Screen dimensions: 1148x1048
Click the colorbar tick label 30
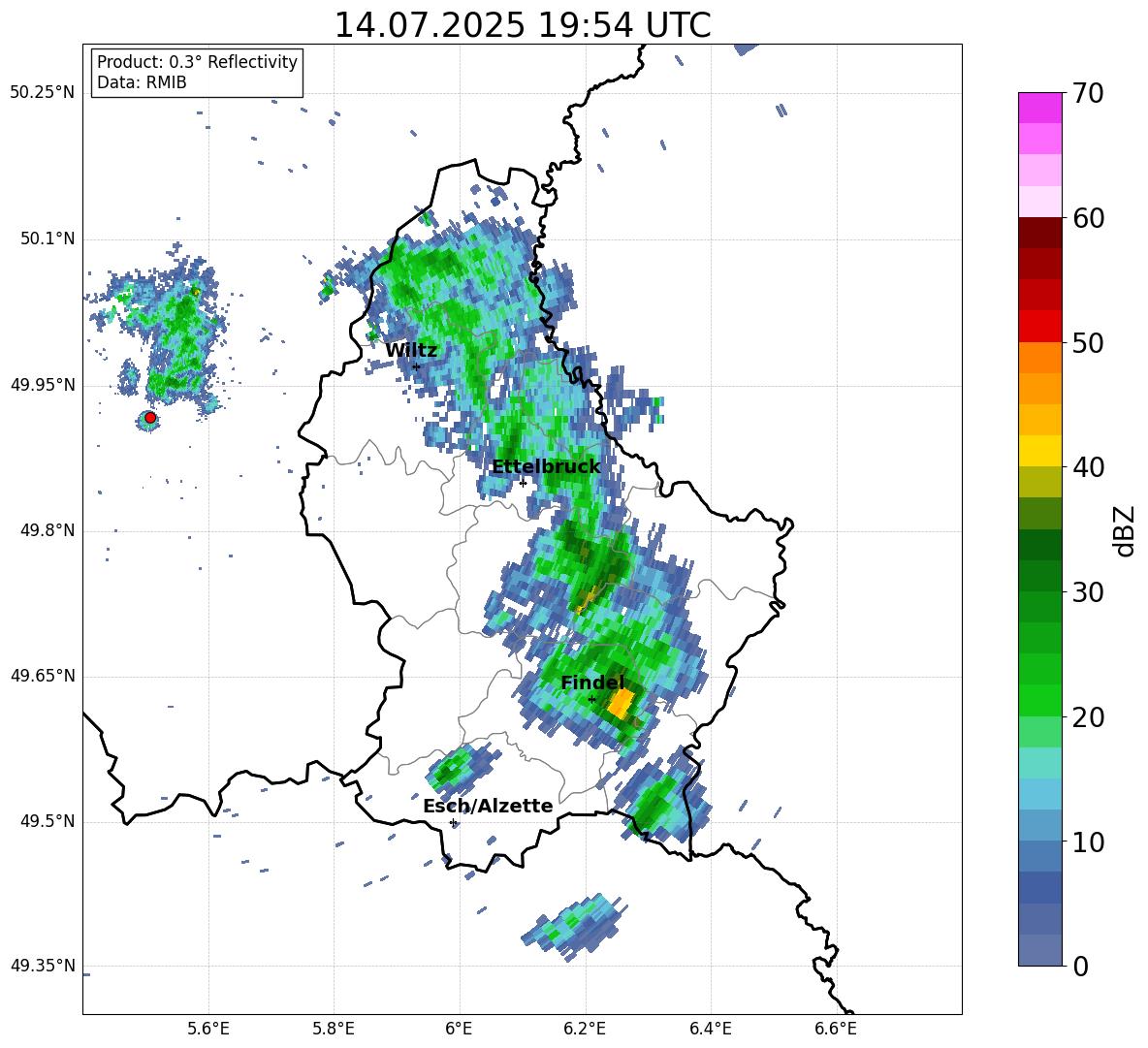point(1088,592)
